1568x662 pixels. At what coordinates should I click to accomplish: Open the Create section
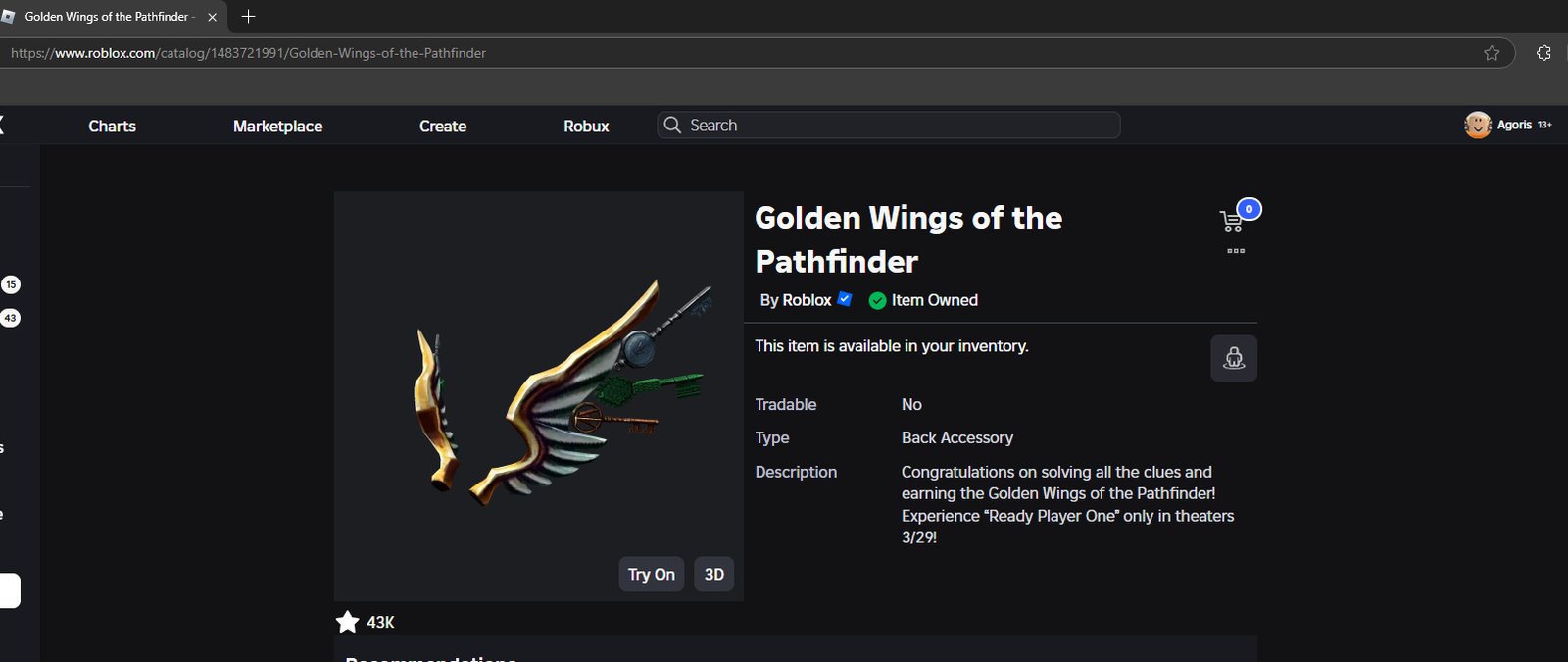click(443, 126)
